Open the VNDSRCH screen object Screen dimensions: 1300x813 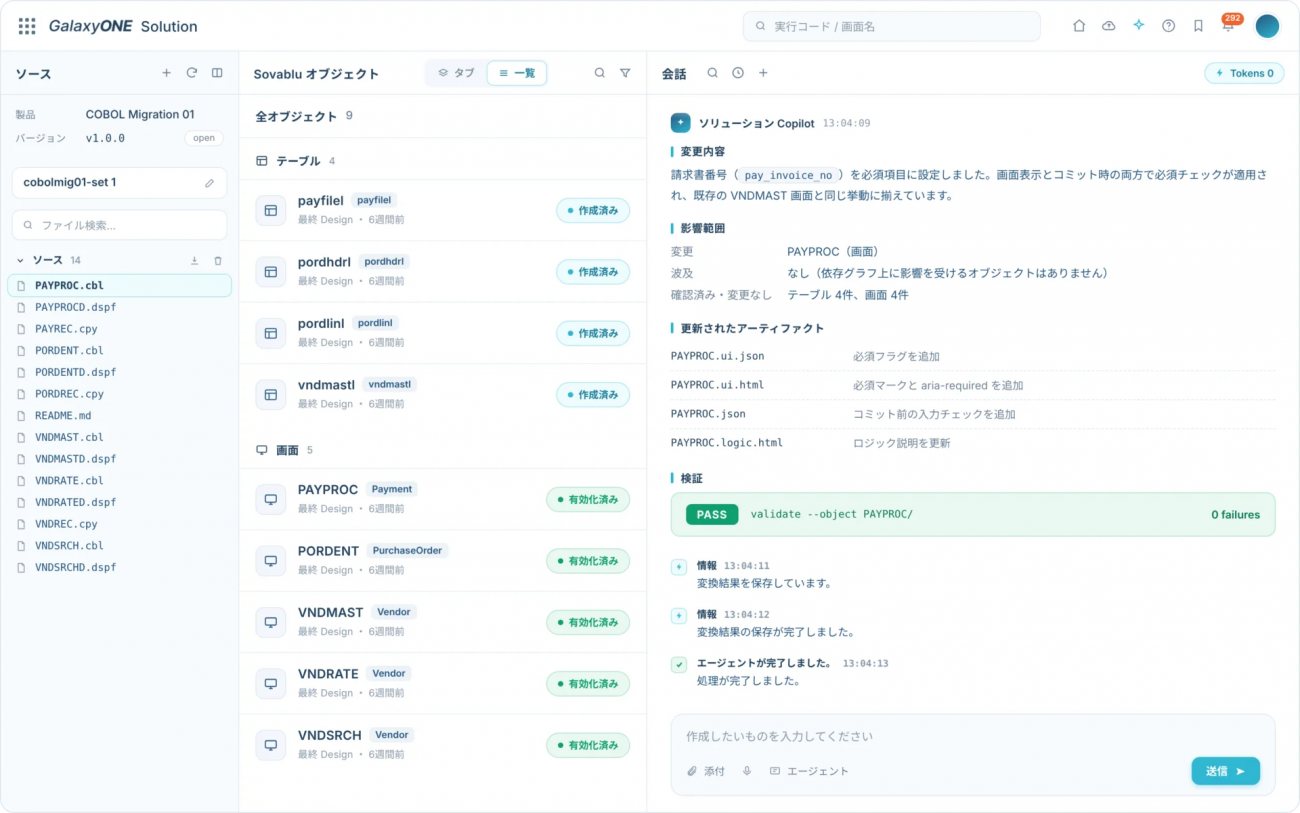(443, 745)
